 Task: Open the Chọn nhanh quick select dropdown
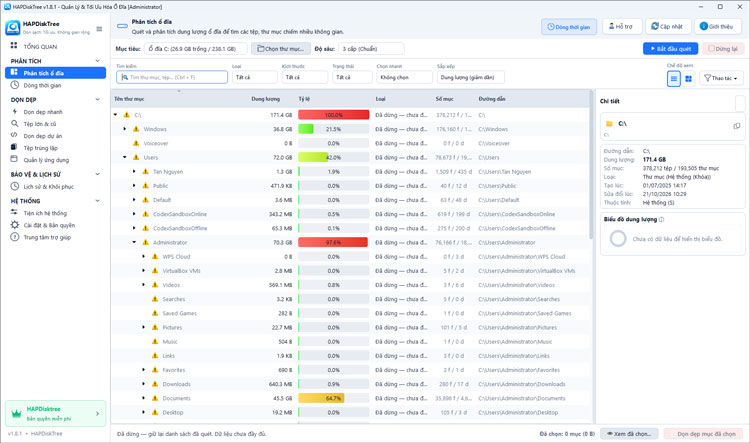[404, 77]
